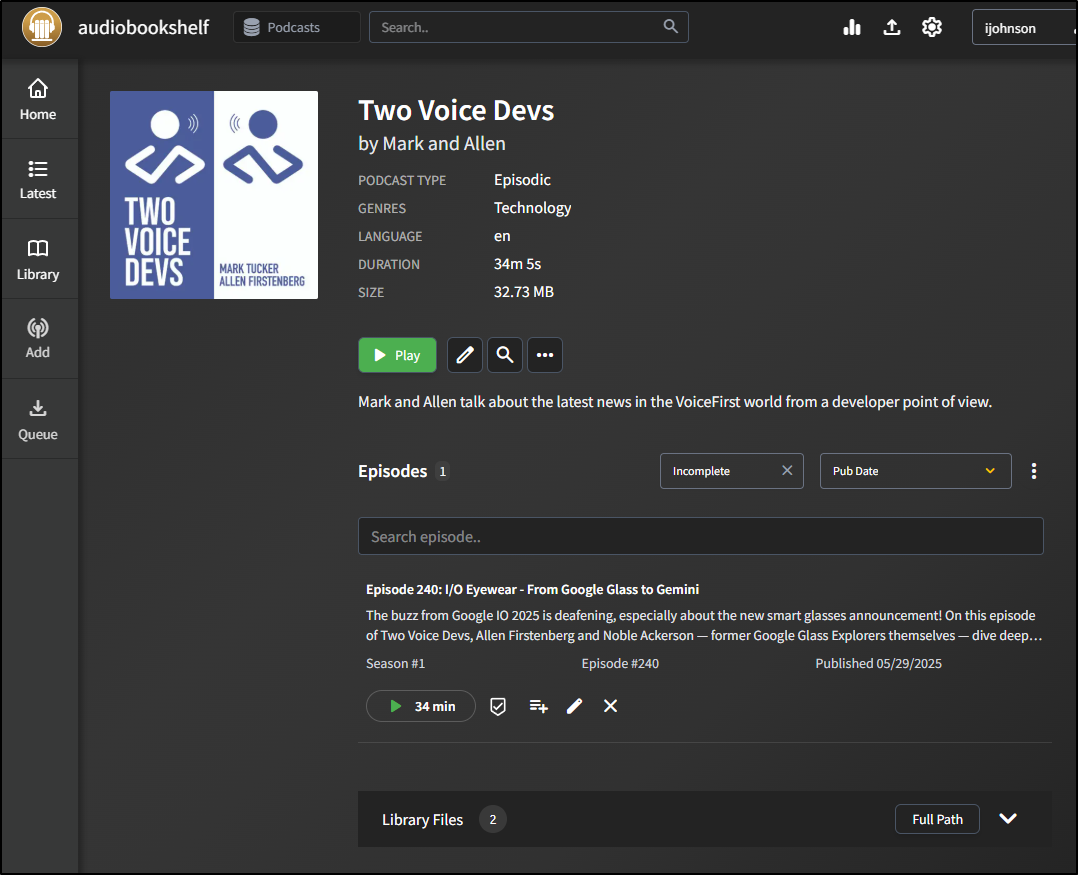Viewport: 1078px width, 875px height.
Task: Edit podcast details with pencil button
Action: tap(465, 355)
